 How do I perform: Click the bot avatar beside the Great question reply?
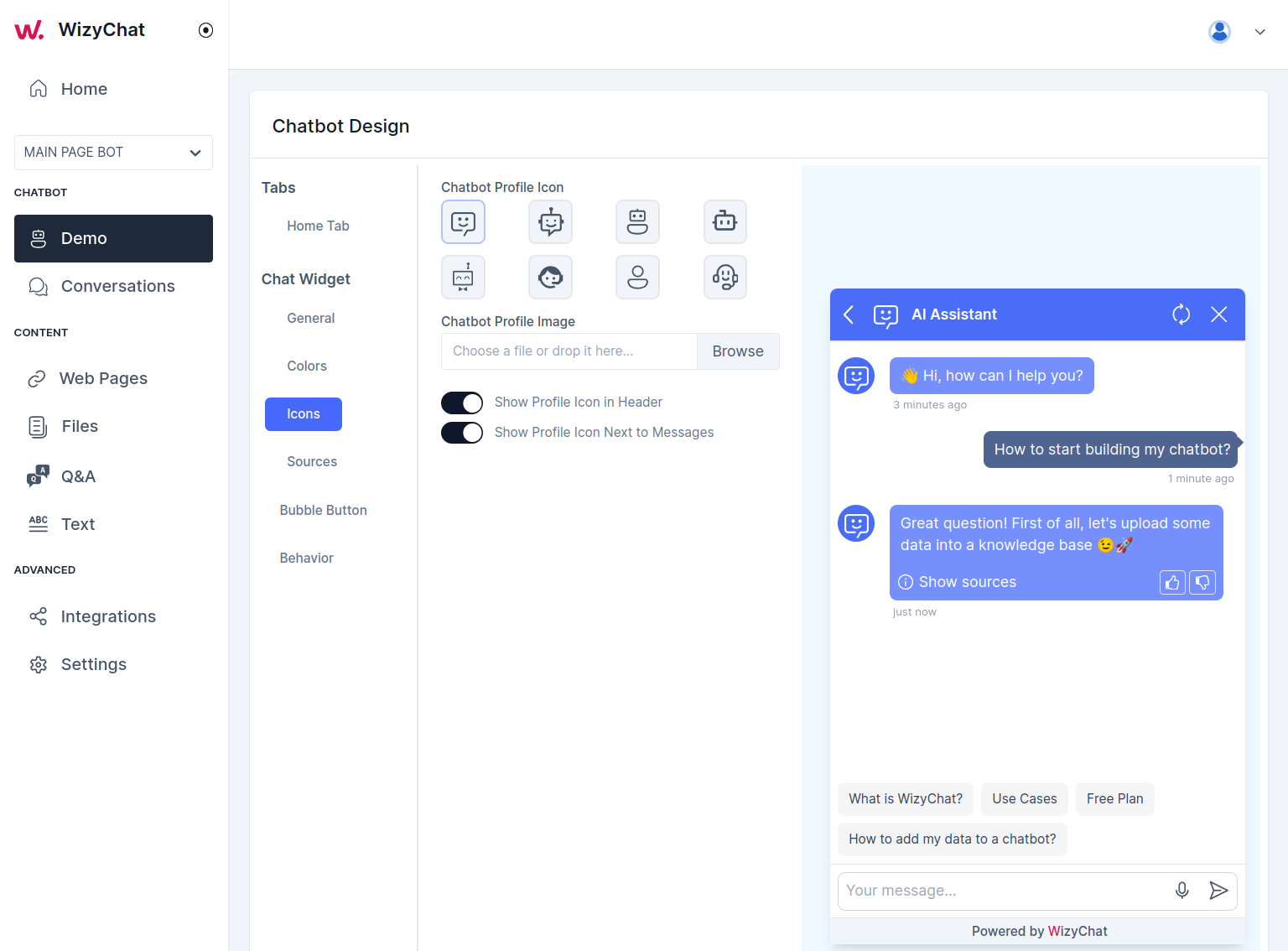pyautogui.click(x=856, y=523)
